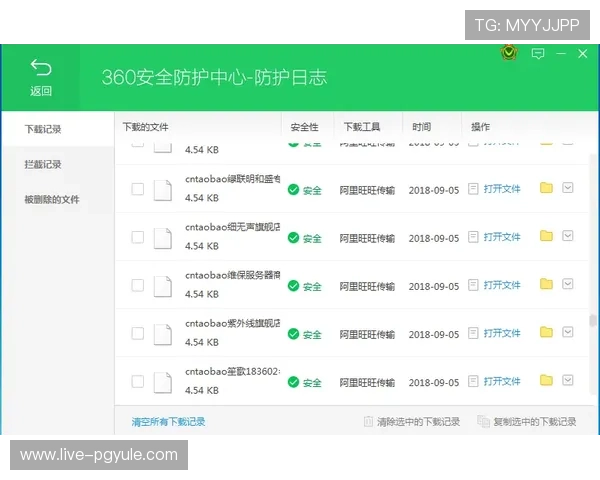Open the feedback message icon in title bar
The image size is (600, 480).
pyautogui.click(x=538, y=53)
